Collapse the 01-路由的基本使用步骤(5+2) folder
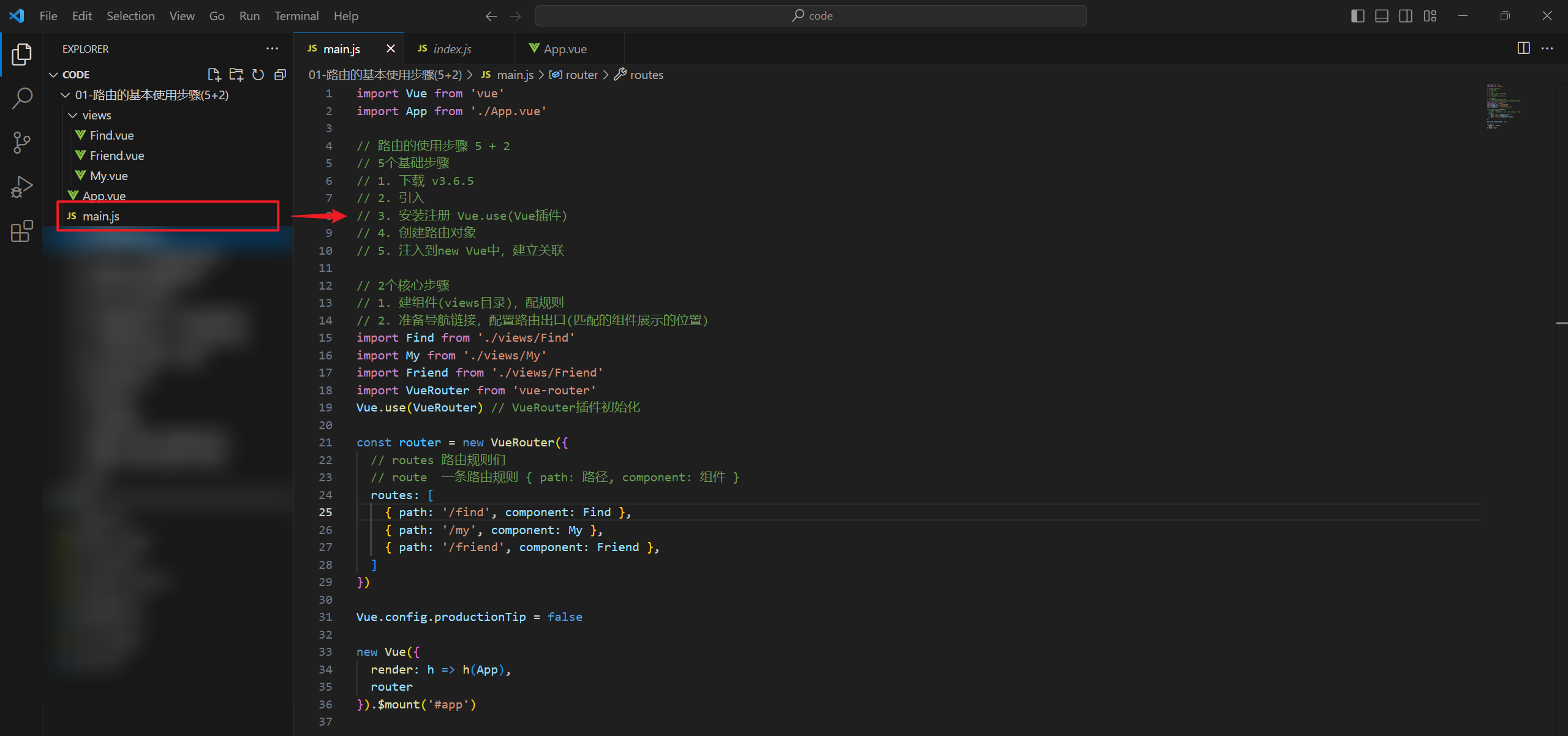Image resolution: width=1568 pixels, height=736 pixels. point(65,95)
